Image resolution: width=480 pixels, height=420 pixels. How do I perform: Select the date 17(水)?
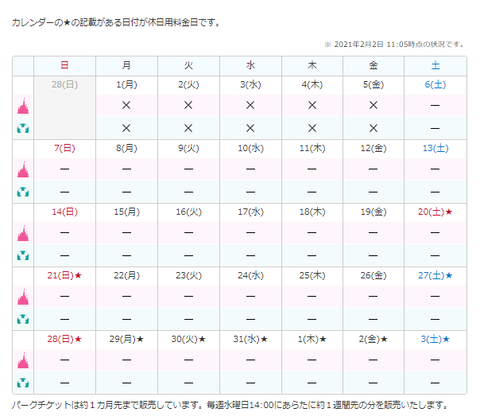[250, 212]
